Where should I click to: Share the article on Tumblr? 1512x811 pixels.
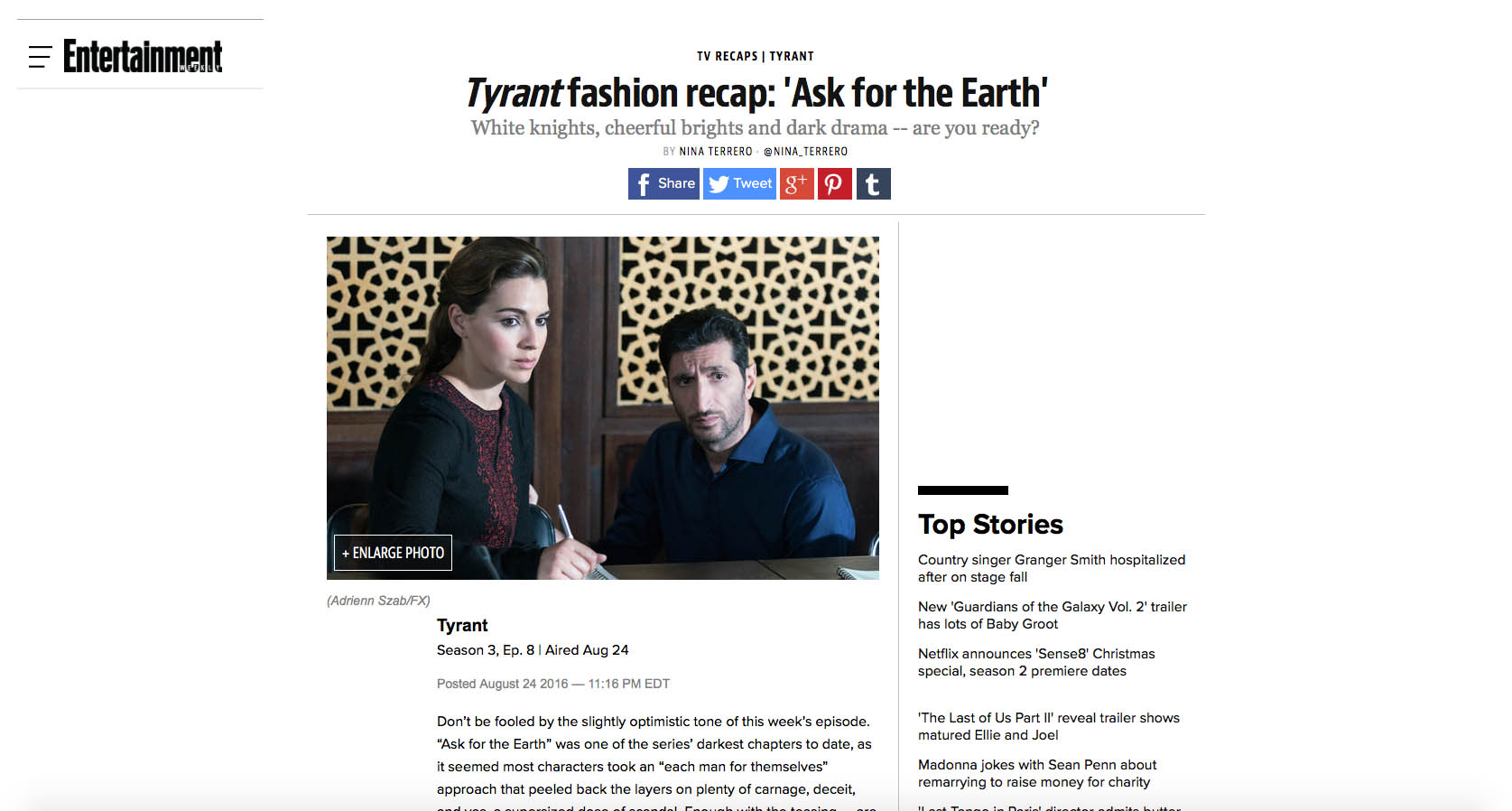tap(873, 184)
